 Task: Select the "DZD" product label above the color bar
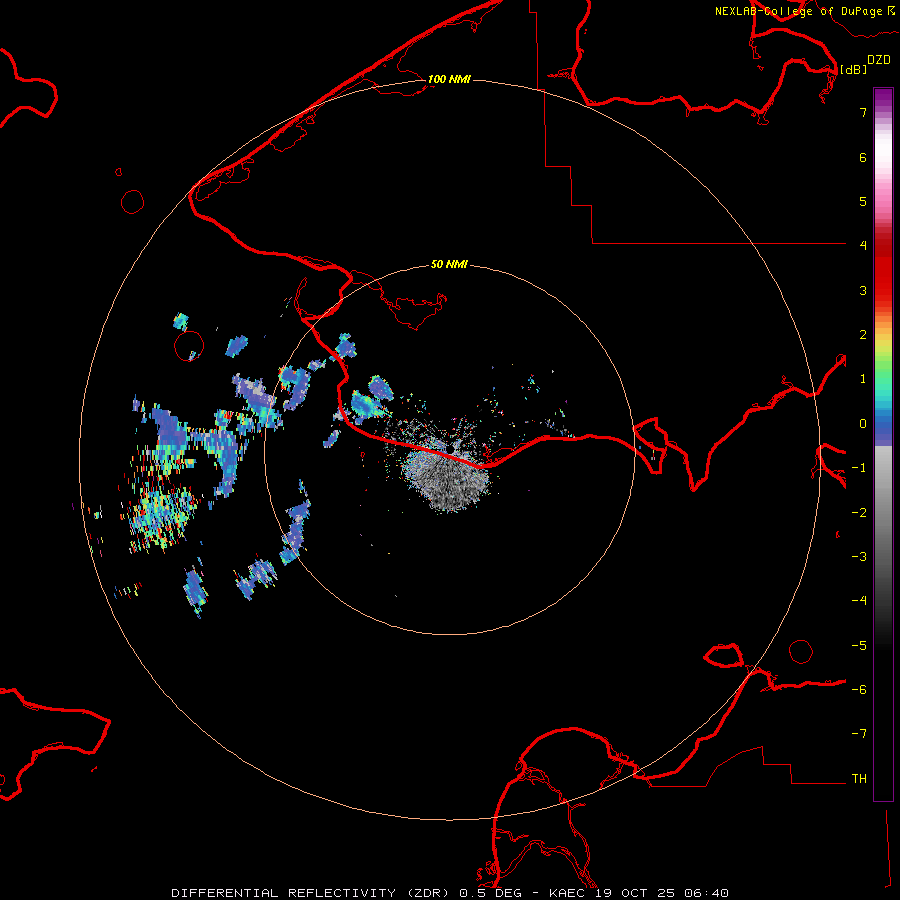[878, 60]
